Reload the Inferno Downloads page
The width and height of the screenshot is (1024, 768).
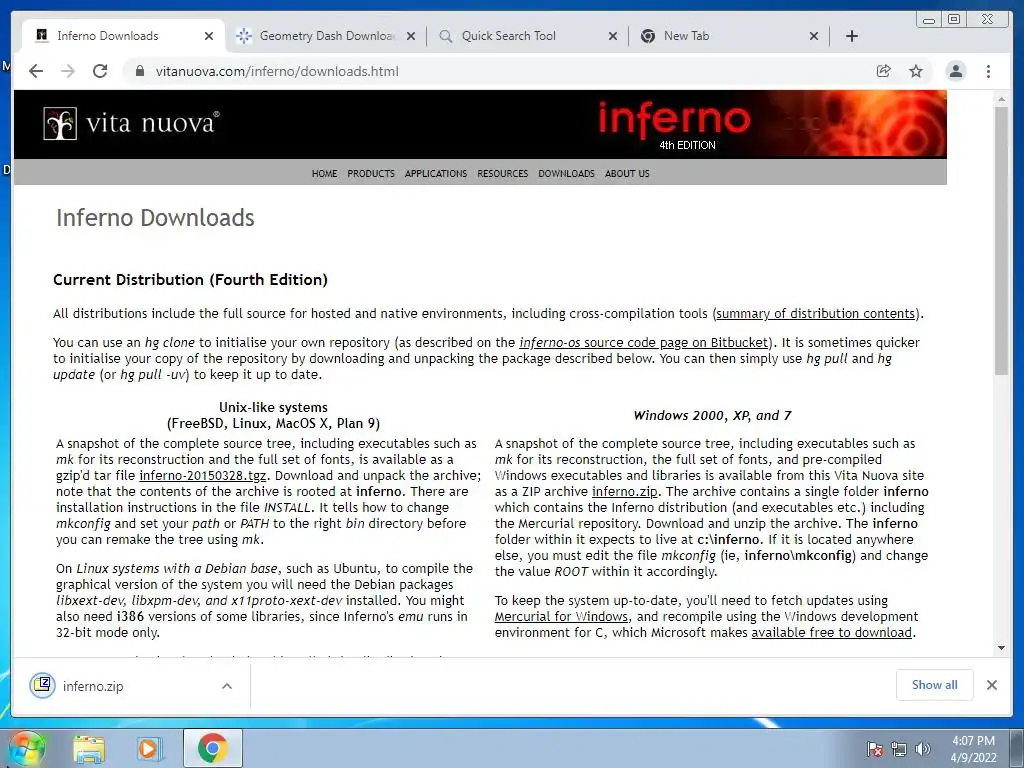[x=100, y=71]
